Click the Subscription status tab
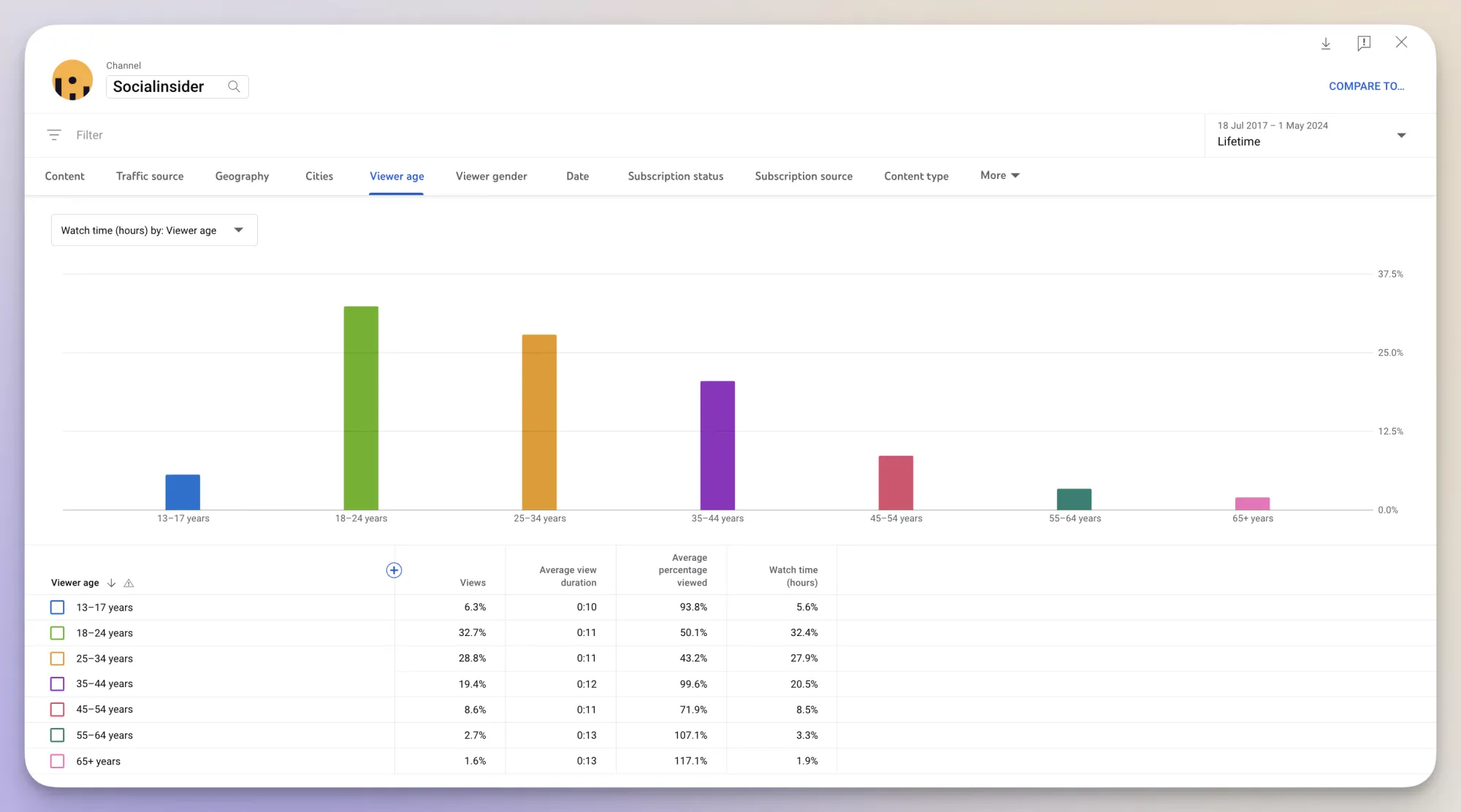 pyautogui.click(x=675, y=176)
